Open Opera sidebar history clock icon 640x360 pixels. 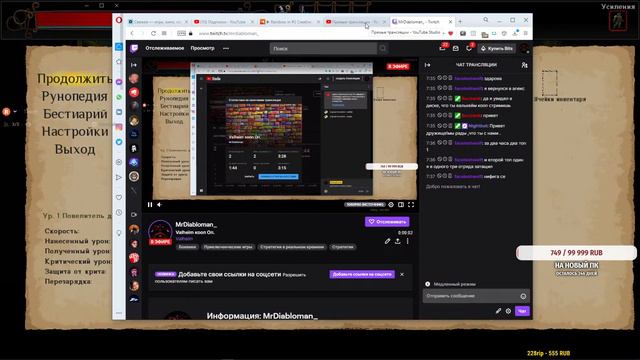pos(119,213)
